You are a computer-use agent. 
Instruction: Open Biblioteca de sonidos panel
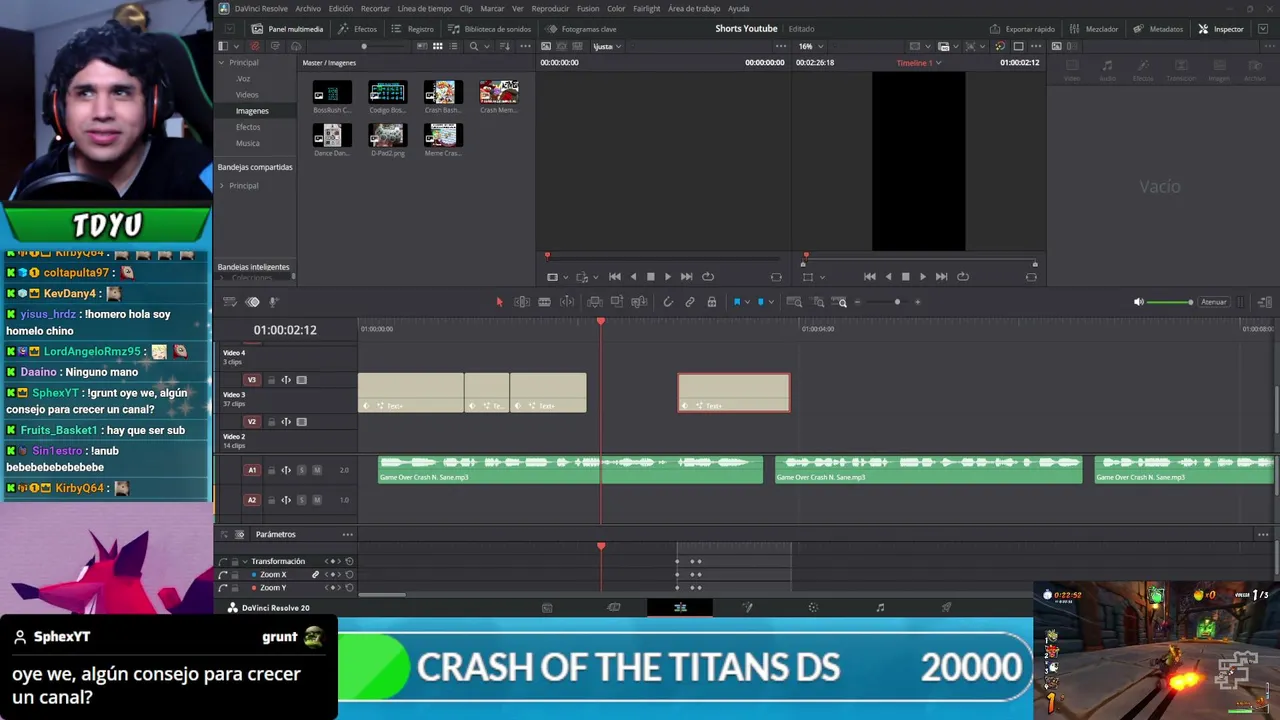click(490, 29)
